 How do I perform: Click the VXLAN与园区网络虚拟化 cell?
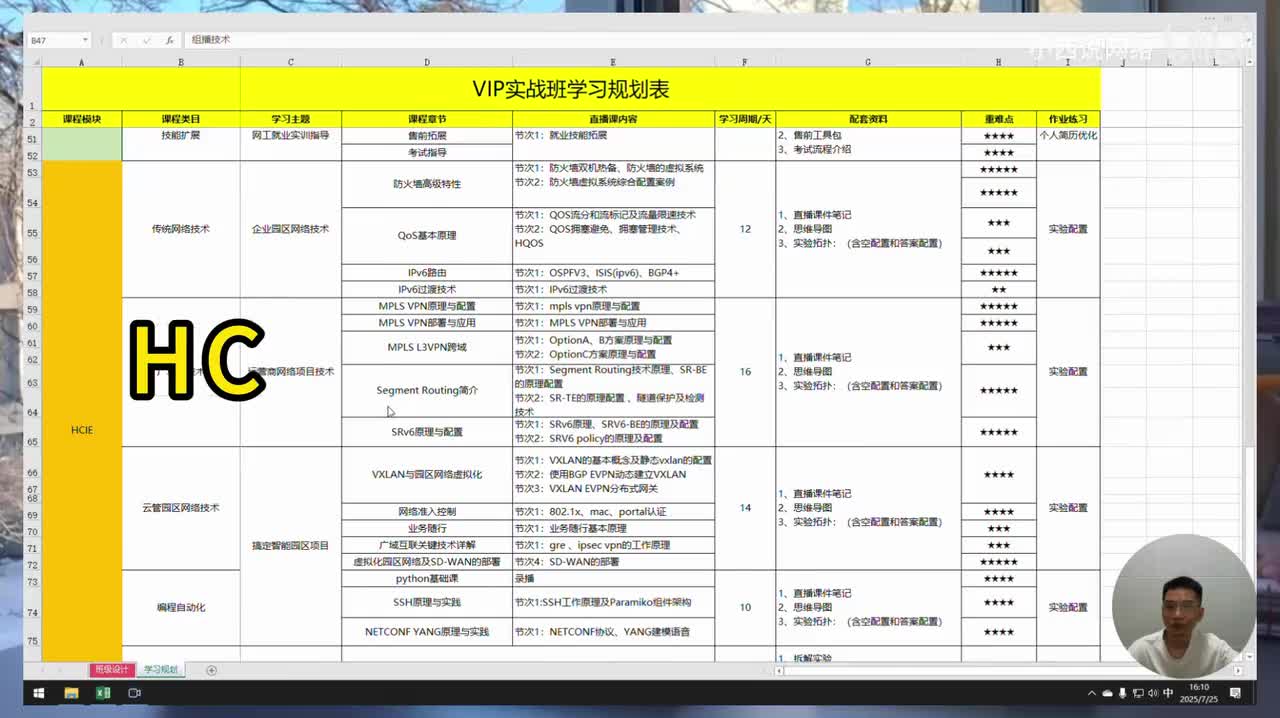pos(427,474)
